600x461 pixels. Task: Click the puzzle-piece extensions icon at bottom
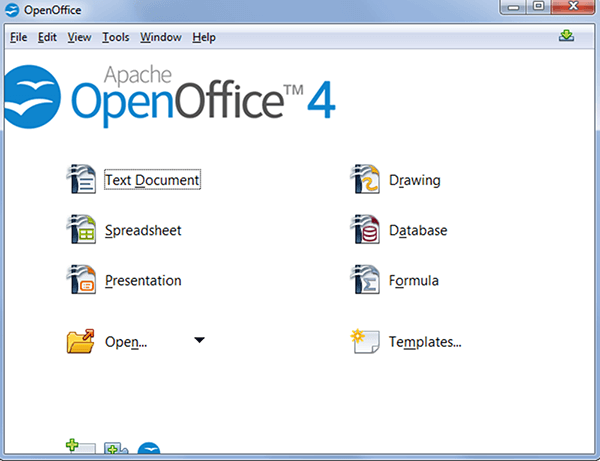click(117, 451)
